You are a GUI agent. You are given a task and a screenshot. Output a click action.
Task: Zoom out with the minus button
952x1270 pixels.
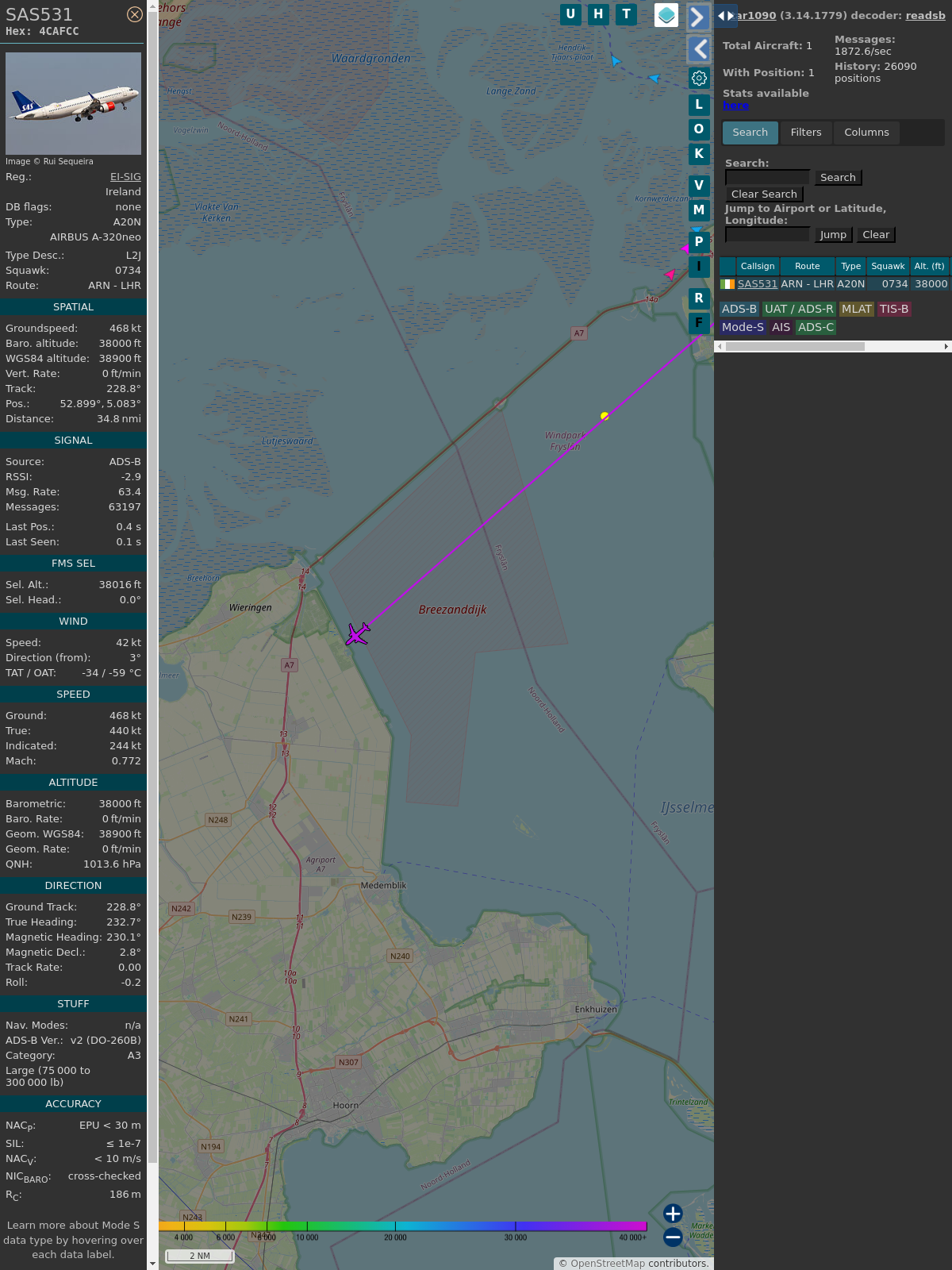[x=673, y=1237]
